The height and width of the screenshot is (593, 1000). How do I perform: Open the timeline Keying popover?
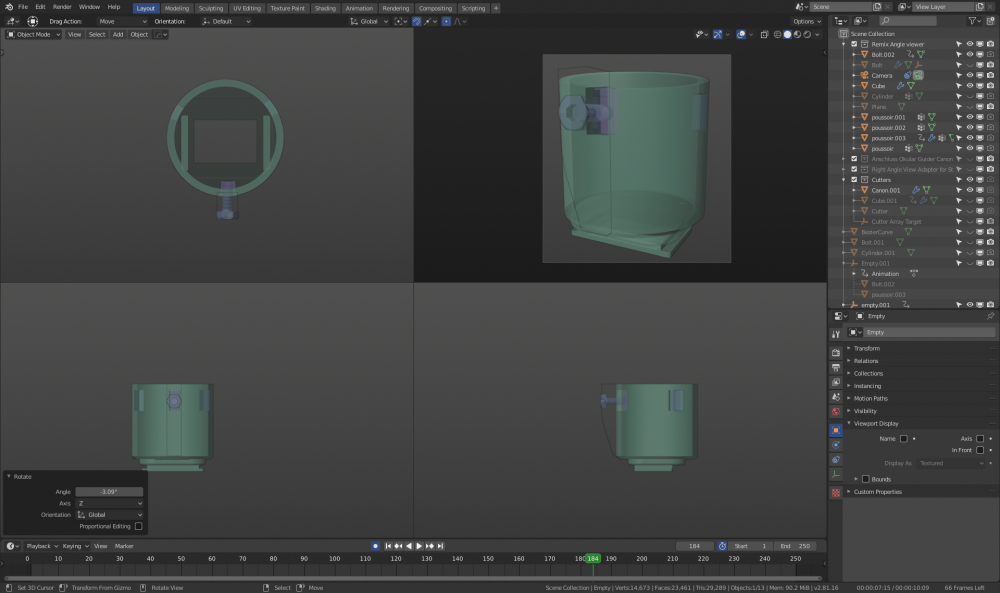coord(74,546)
